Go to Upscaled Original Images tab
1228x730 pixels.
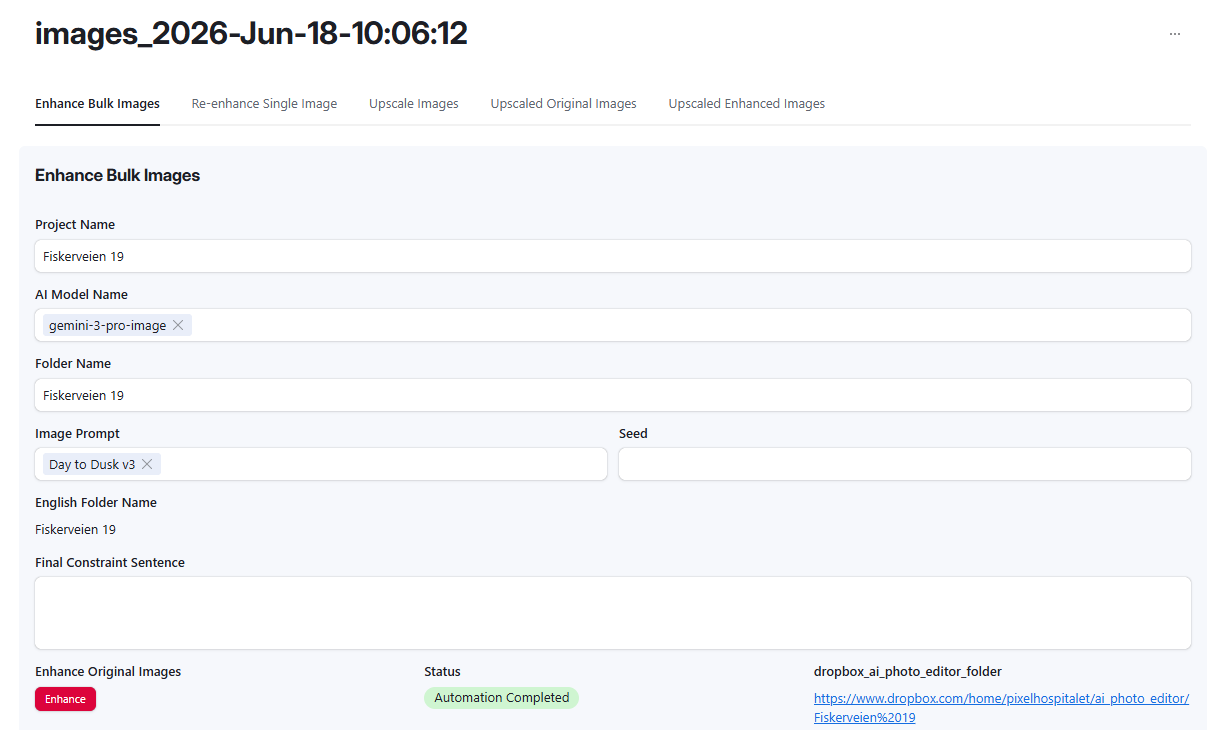pos(563,104)
